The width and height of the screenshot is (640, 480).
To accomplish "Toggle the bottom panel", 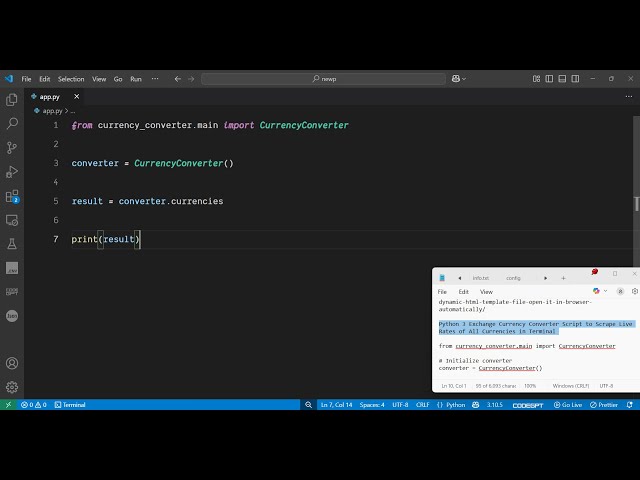I will pyautogui.click(x=562, y=79).
